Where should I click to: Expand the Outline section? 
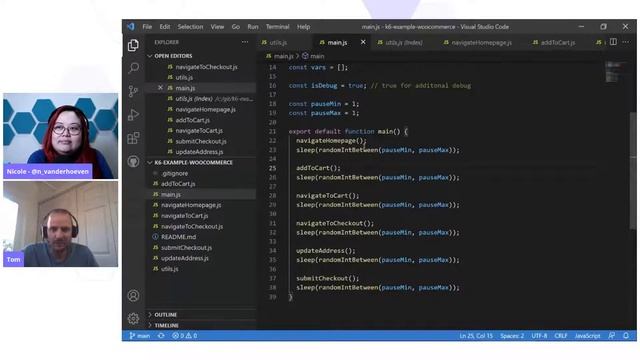pos(166,315)
